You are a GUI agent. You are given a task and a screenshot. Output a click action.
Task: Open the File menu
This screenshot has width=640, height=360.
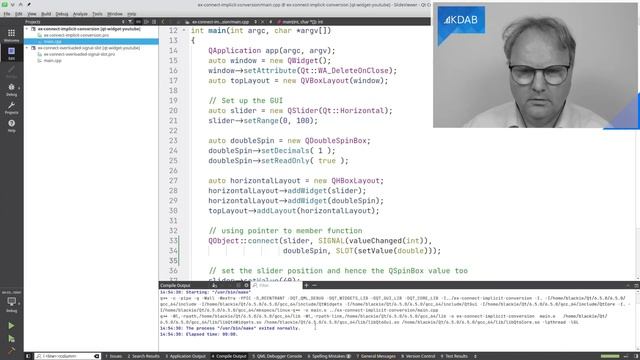(x=7, y=14)
